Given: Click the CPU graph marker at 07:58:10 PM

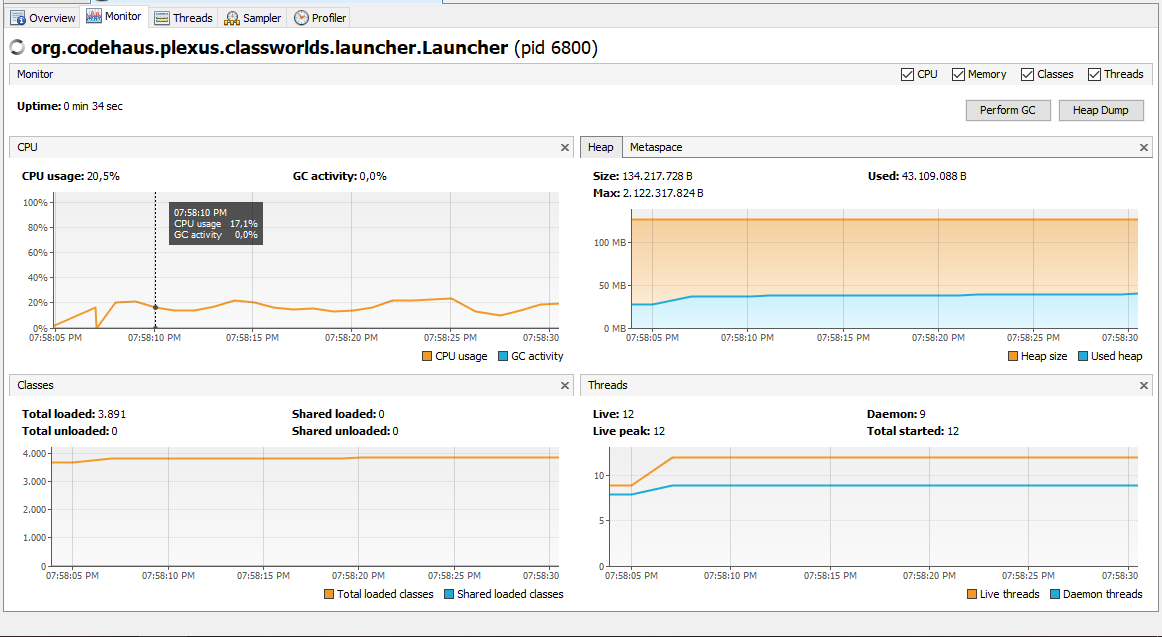Looking at the screenshot, I should click(155, 307).
